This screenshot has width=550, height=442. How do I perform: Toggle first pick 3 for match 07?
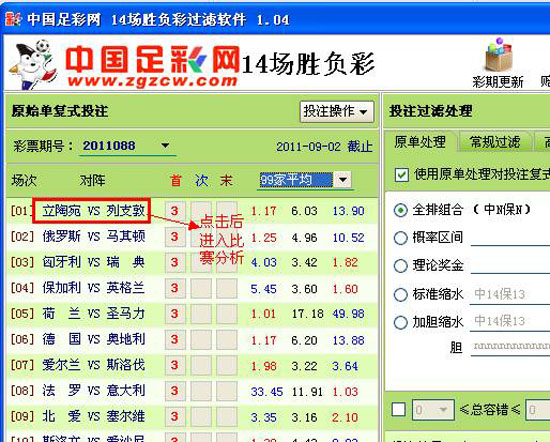[175, 366]
